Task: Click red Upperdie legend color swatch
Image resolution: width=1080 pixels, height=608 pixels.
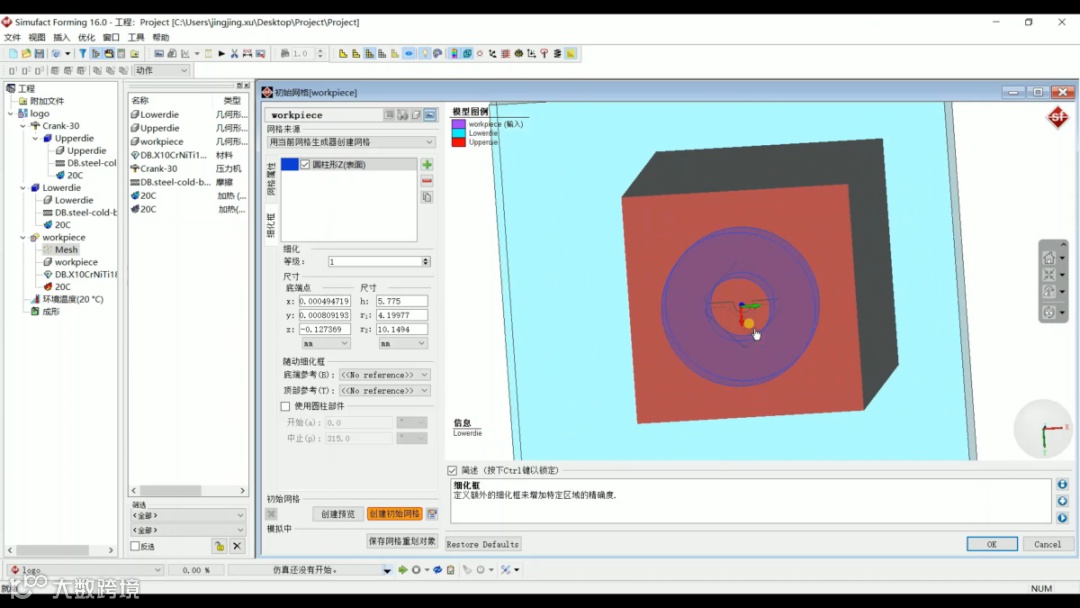Action: (459, 143)
